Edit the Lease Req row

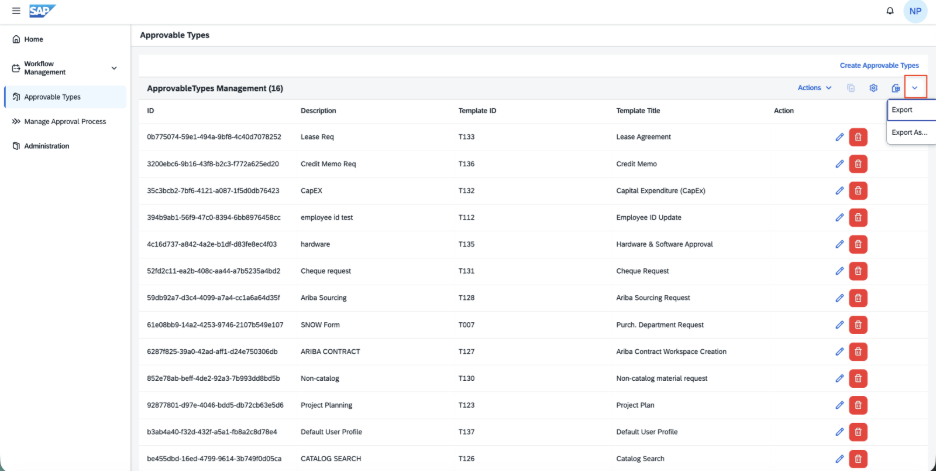(839, 137)
